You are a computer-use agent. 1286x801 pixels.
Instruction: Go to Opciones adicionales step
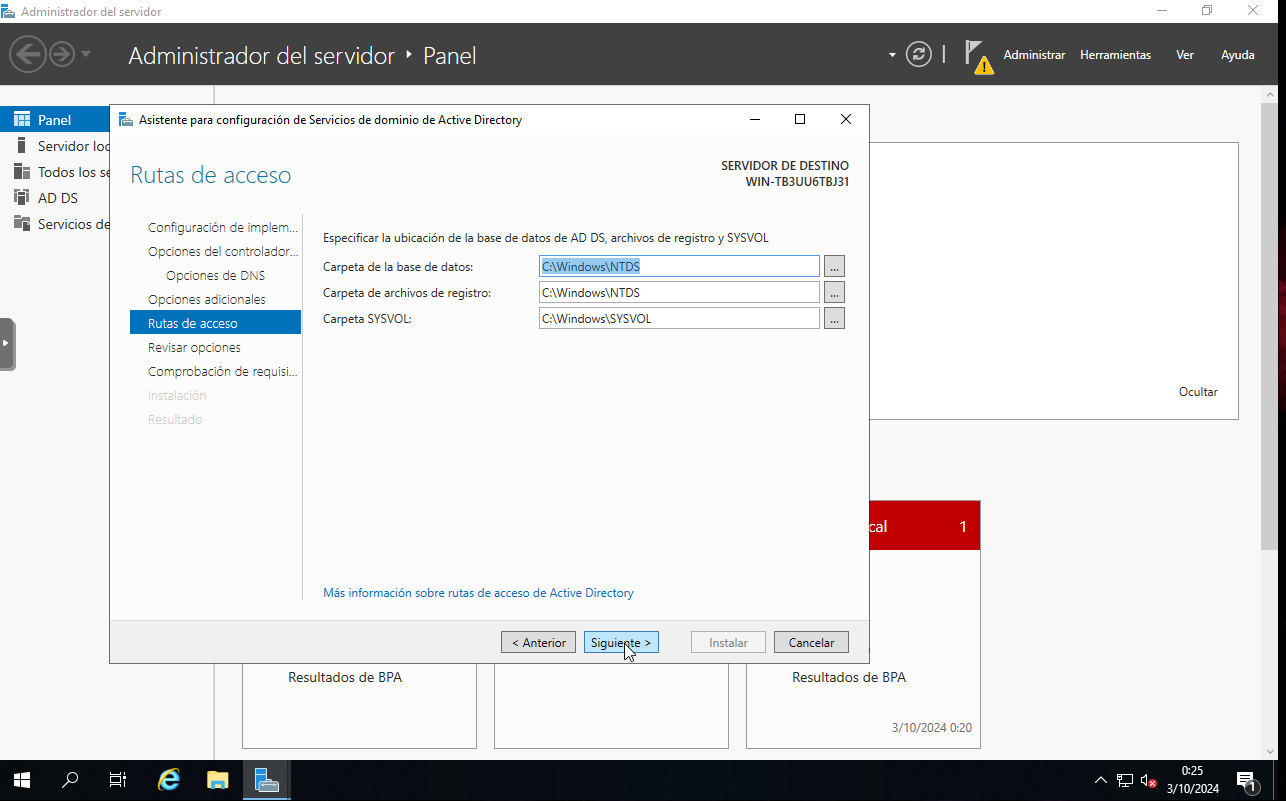207,299
